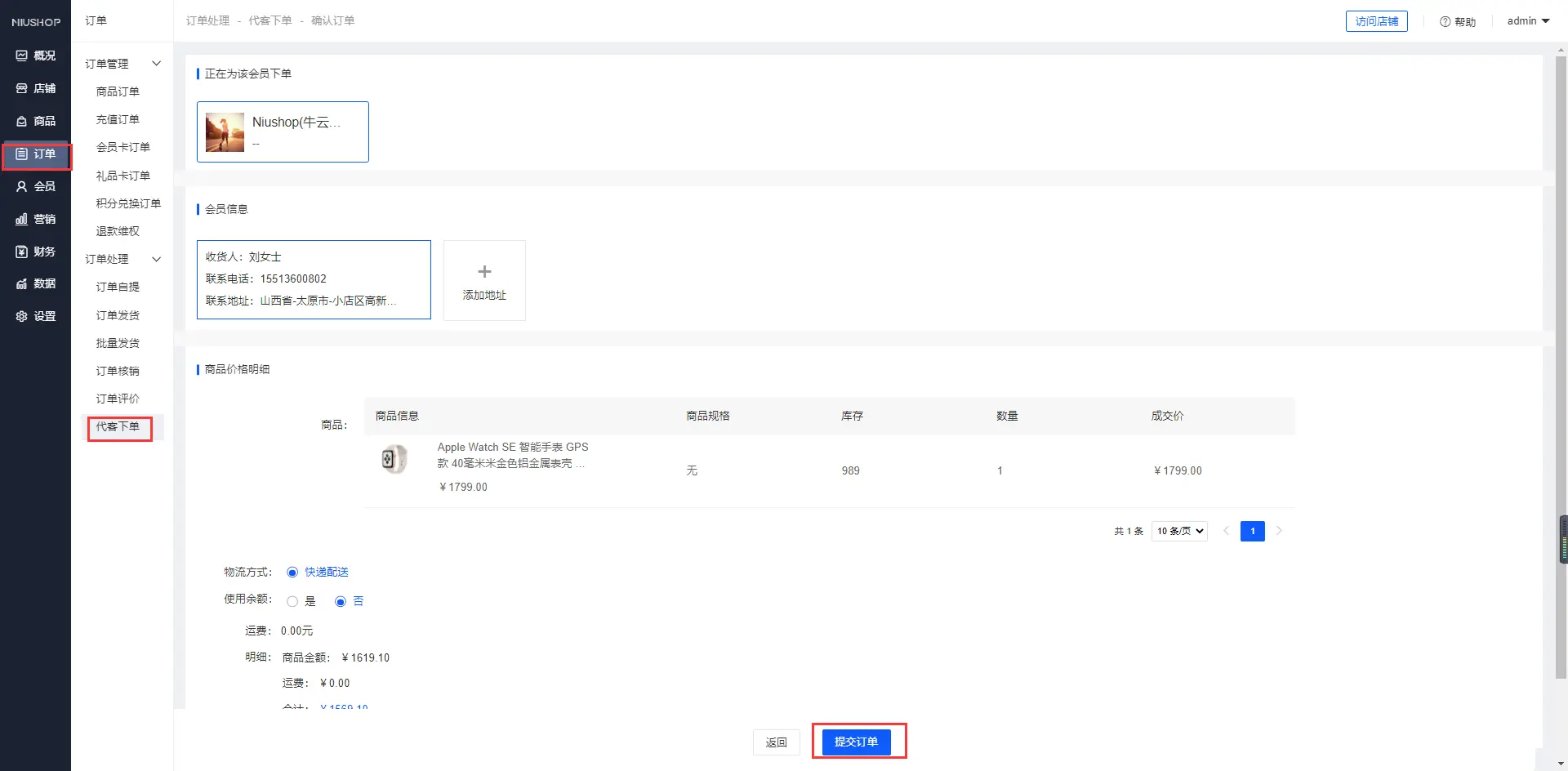The width and height of the screenshot is (1568, 771).
Task: Open the 店铺 shop section
Action: [35, 88]
